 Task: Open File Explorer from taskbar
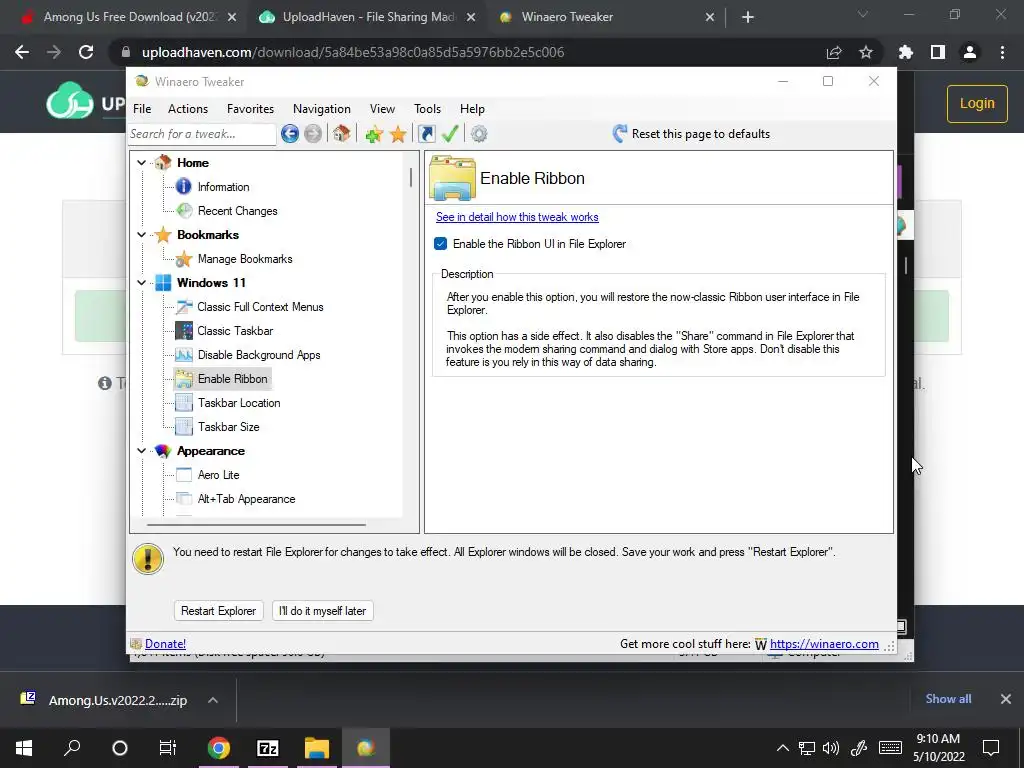317,748
